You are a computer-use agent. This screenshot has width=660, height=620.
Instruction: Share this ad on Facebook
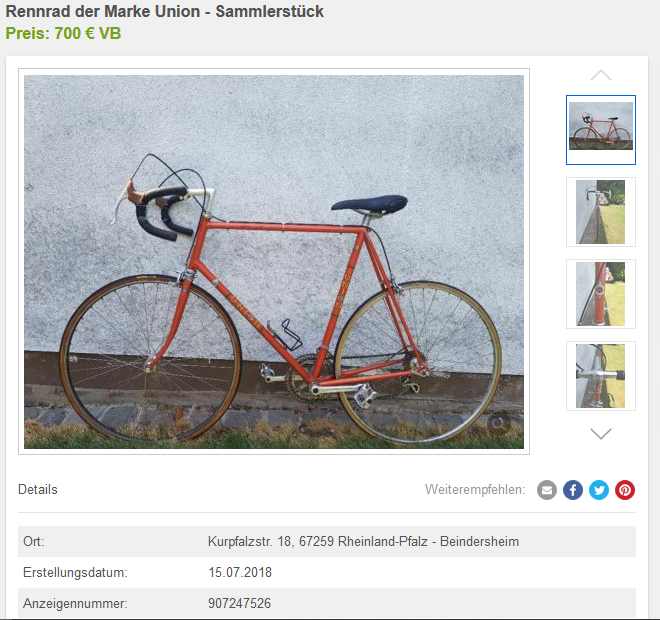point(573,490)
